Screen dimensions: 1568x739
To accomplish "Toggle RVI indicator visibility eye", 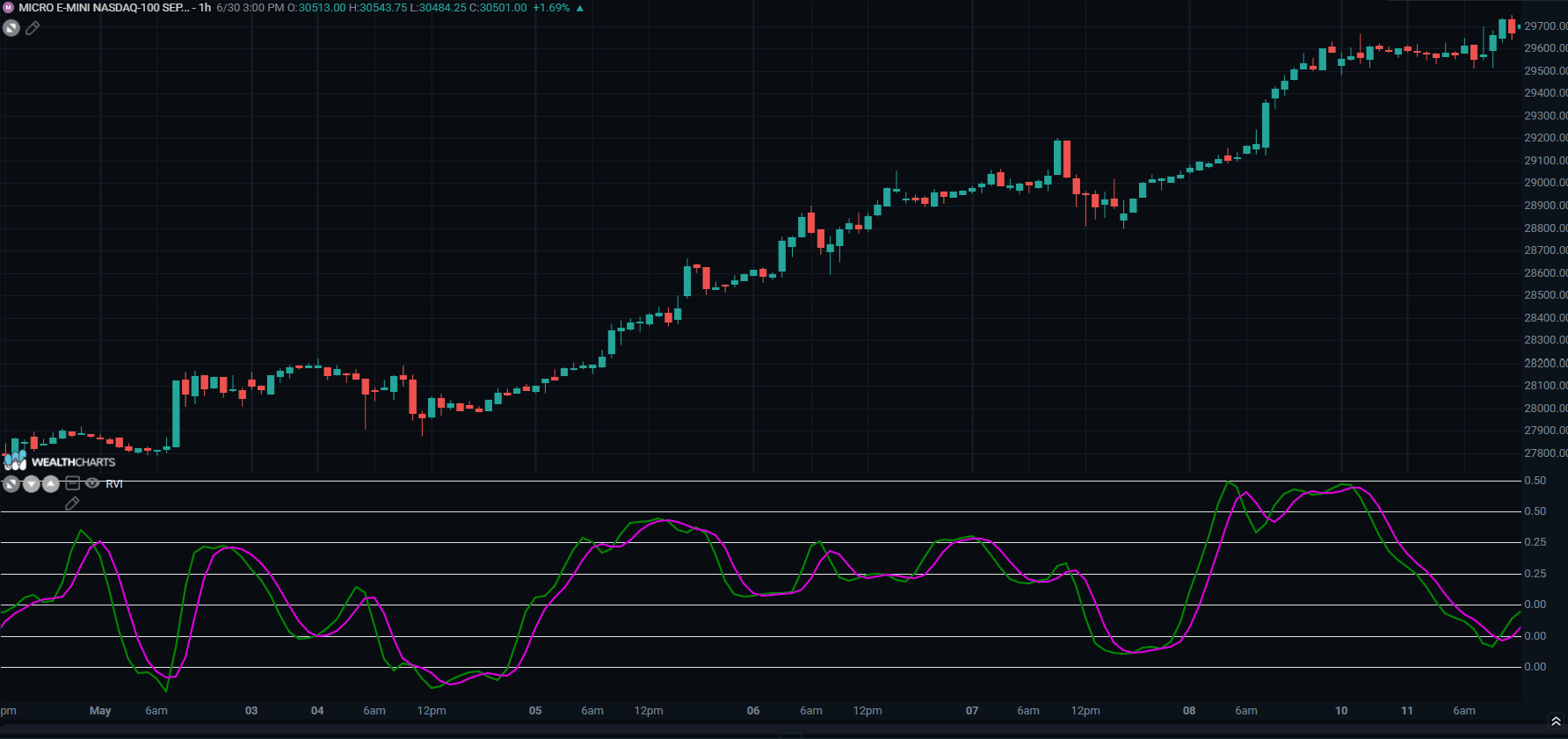I will click(x=92, y=483).
